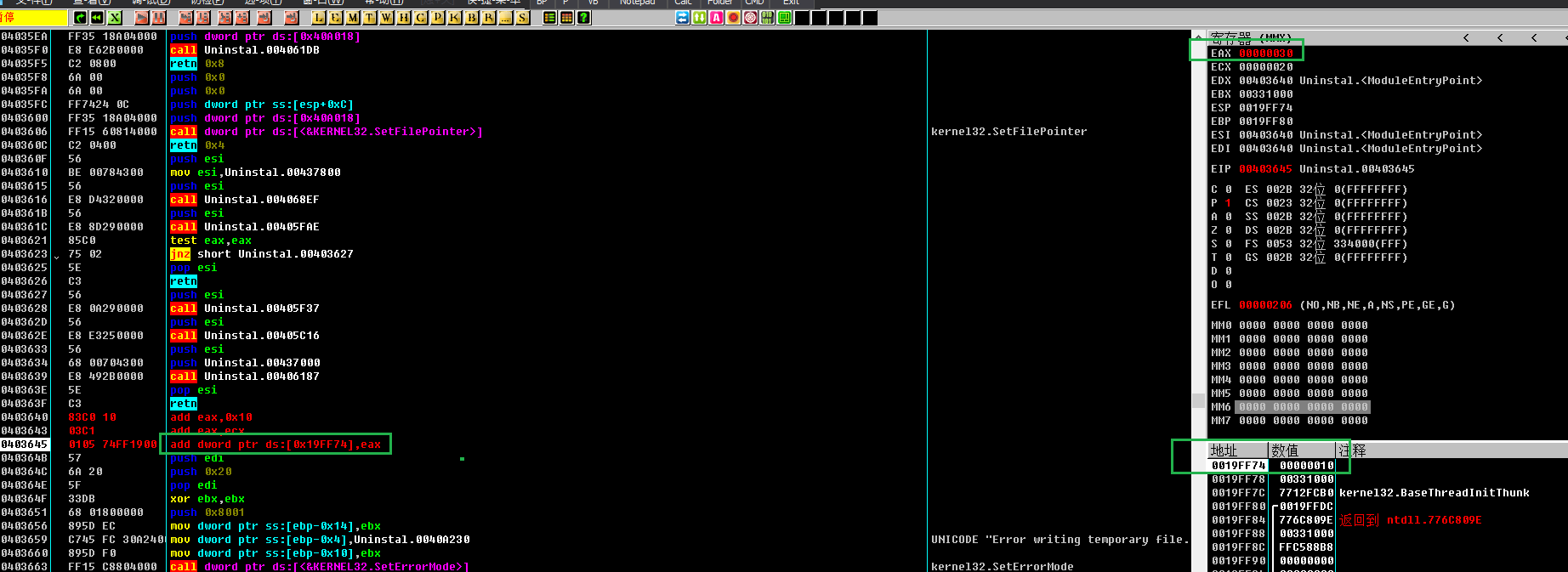Screen dimensions: 1568x572
Task: Open Source window with the S button
Action: pos(523,18)
